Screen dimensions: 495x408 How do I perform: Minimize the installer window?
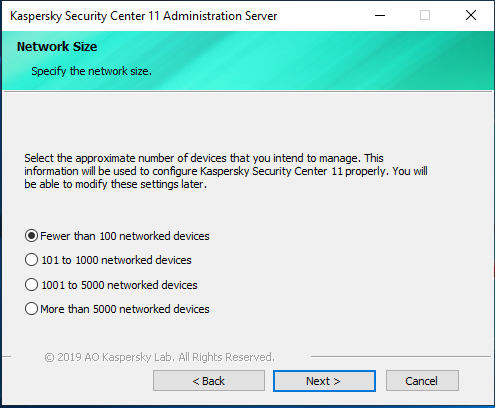[380, 15]
